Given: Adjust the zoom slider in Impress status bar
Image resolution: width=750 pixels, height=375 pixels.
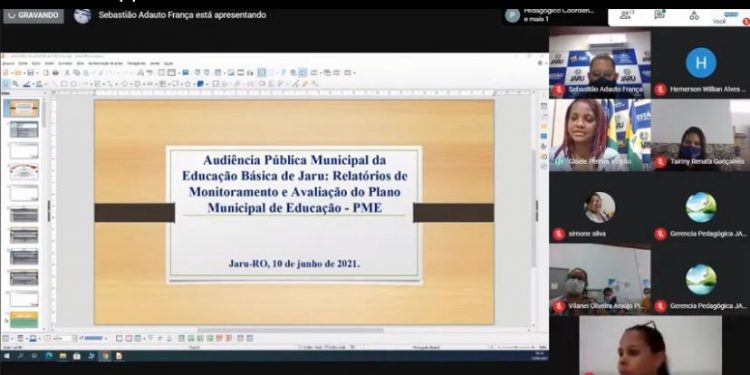Looking at the screenshot, I should click(x=516, y=347).
